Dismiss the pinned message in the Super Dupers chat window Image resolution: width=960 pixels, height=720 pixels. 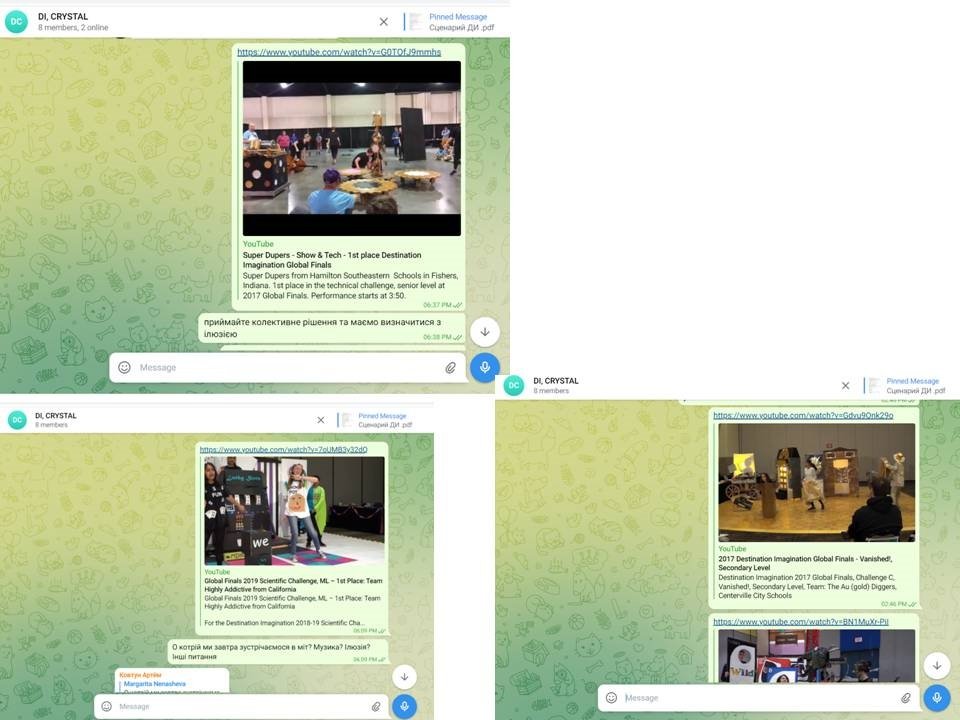384,22
